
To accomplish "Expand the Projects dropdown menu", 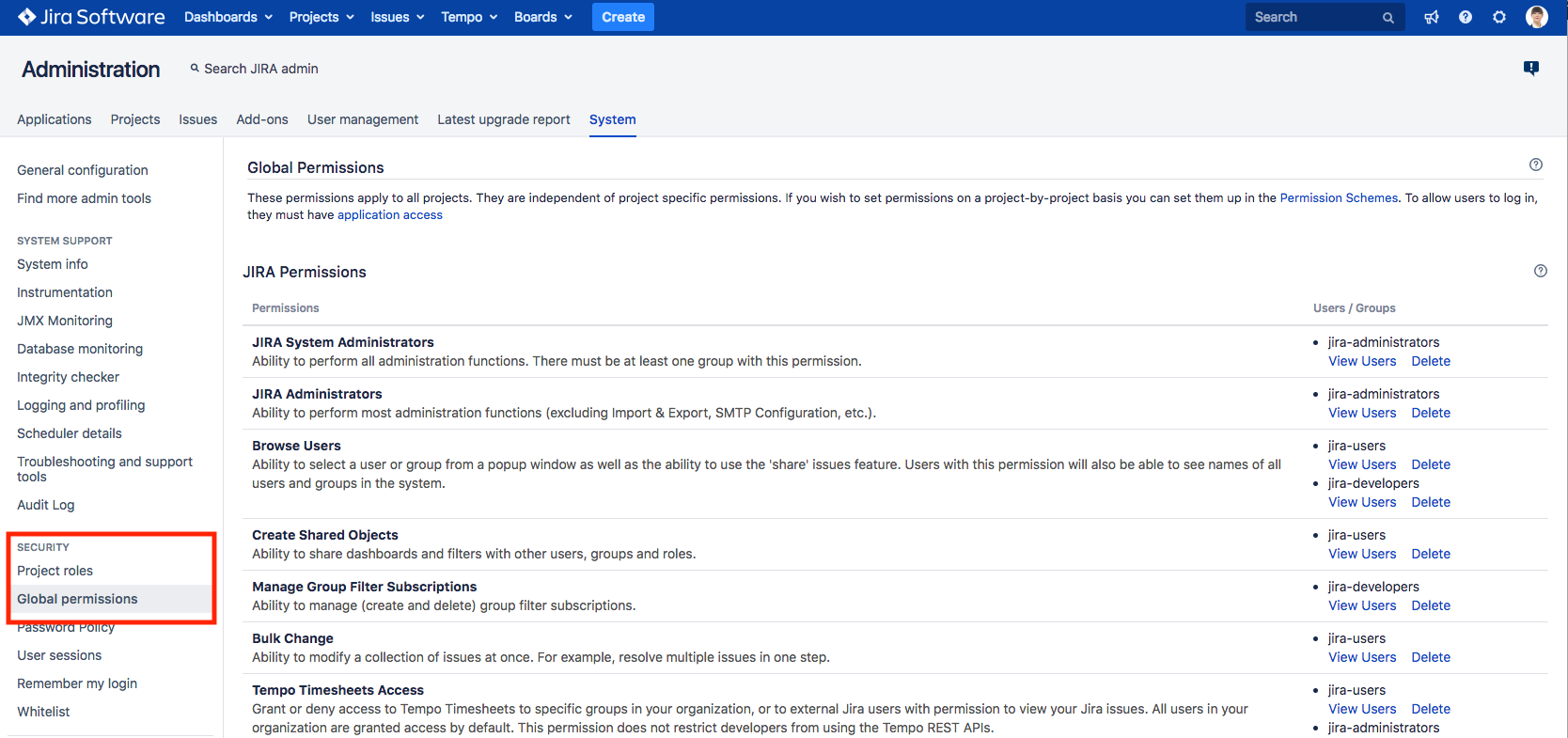I will pos(321,17).
